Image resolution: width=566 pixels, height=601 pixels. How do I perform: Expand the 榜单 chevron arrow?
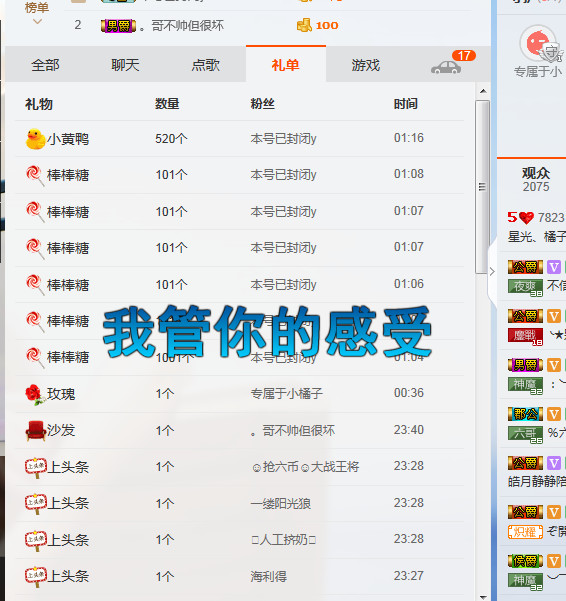pos(37,21)
